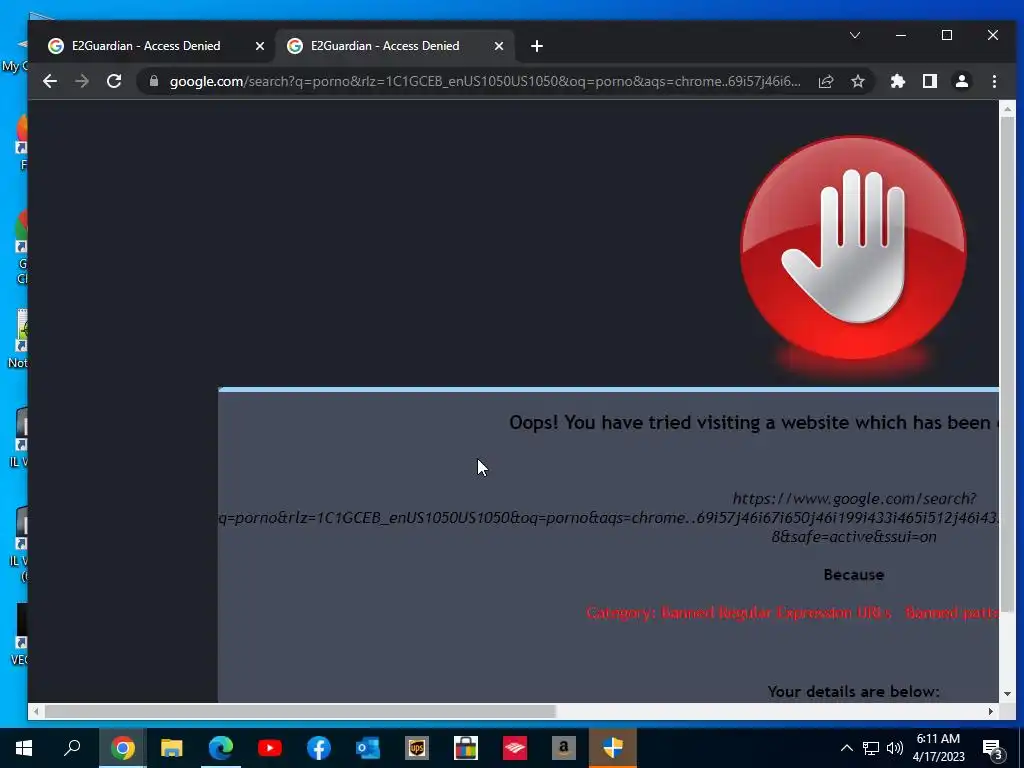Open the volume control
1024x768 pixels.
pos(895,748)
